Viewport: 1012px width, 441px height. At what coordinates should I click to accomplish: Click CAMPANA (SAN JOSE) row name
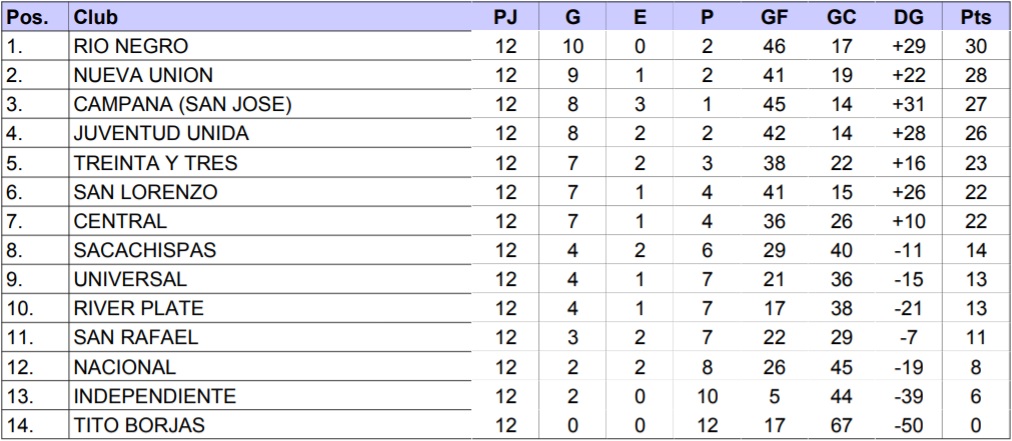point(183,105)
